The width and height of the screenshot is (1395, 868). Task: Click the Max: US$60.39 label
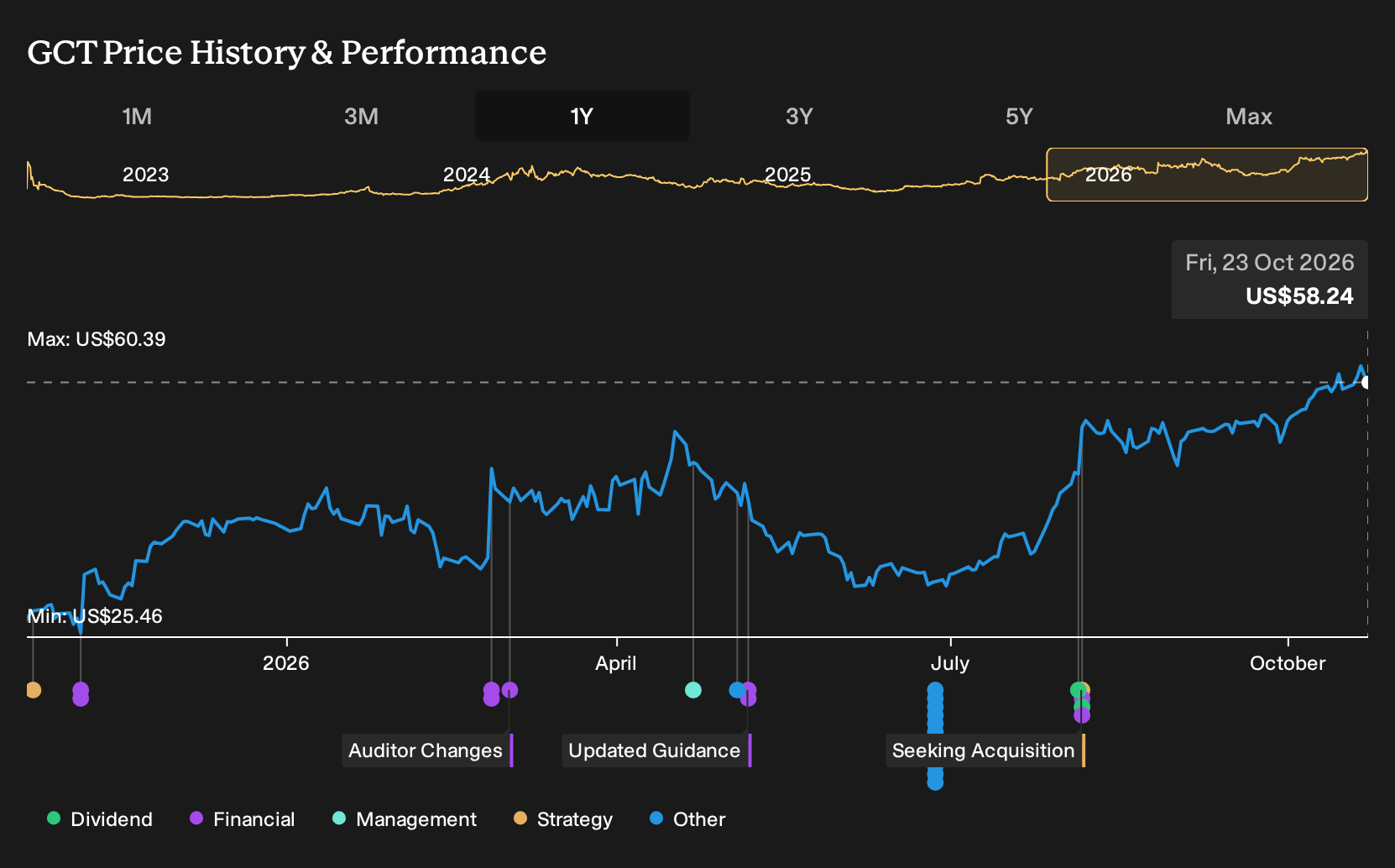click(97, 339)
